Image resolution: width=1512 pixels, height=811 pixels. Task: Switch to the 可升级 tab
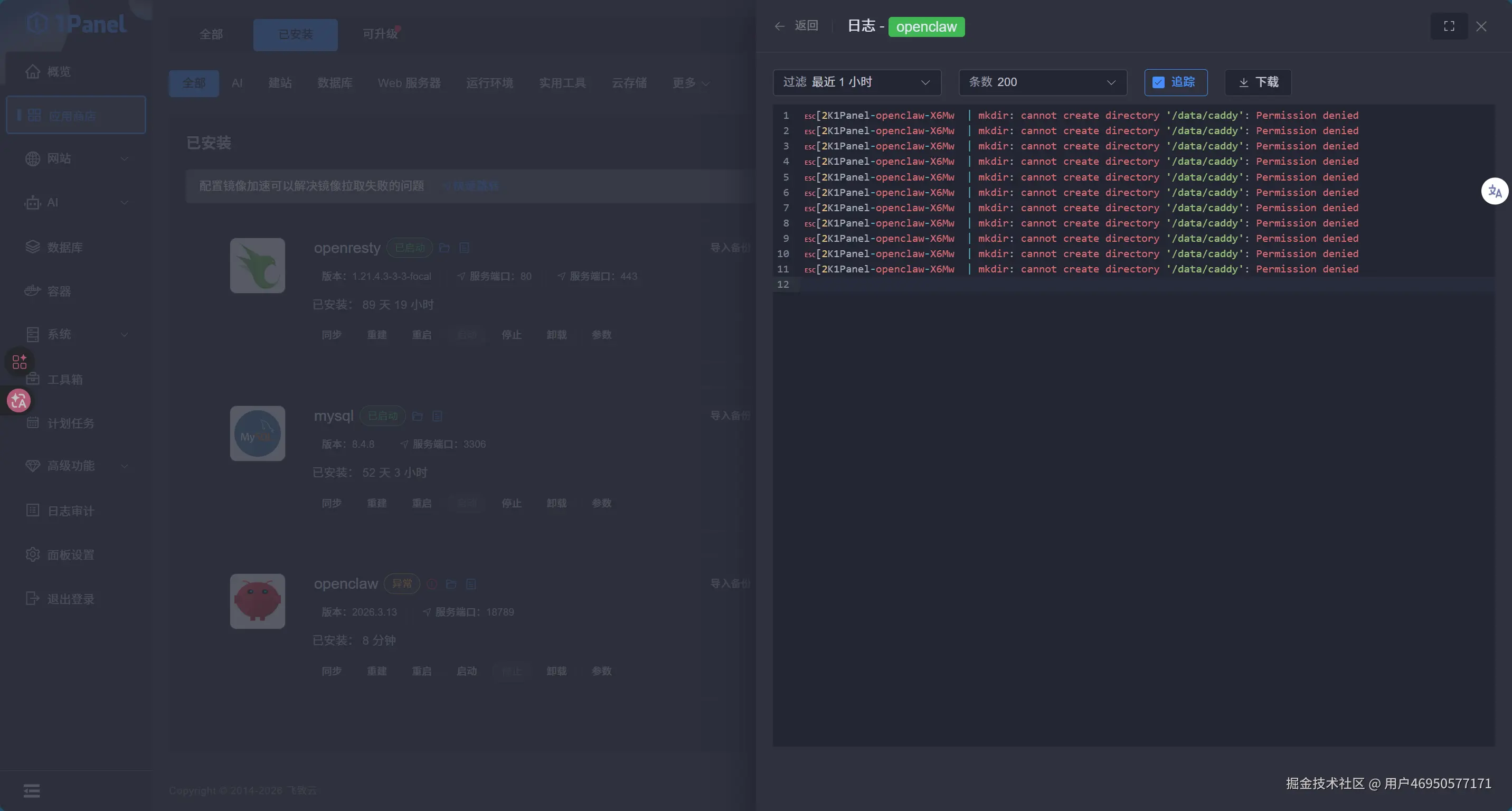(x=380, y=34)
